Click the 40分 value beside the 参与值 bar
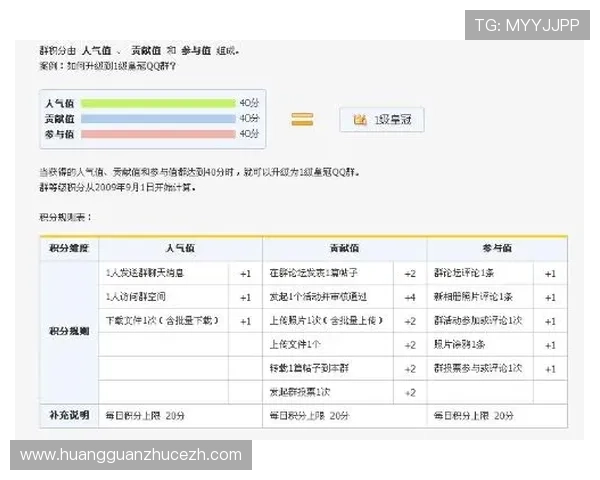The height and width of the screenshot is (480, 600). 249,134
